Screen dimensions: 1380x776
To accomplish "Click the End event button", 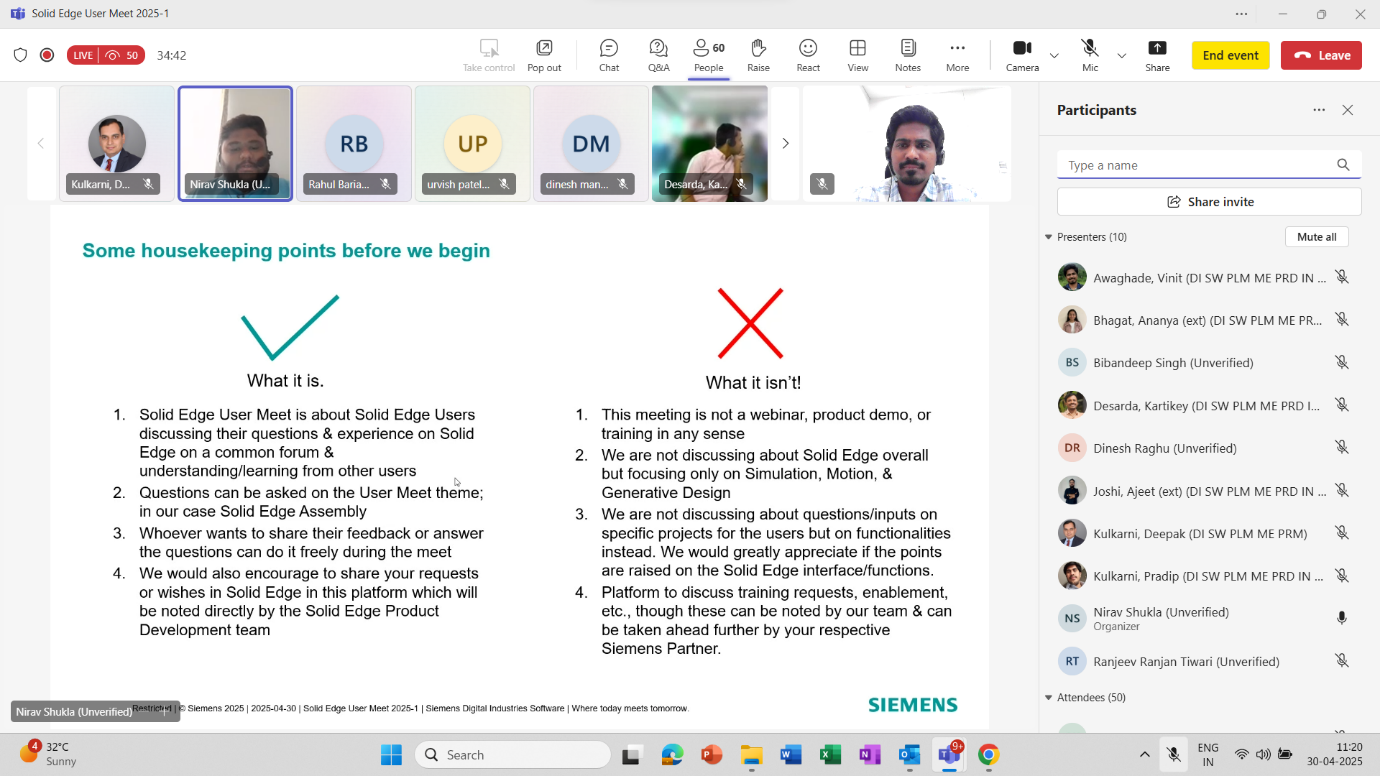I will pos(1230,55).
